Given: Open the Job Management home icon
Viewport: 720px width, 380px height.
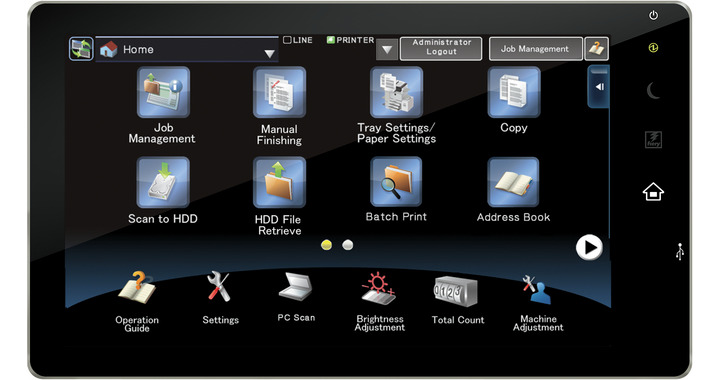Looking at the screenshot, I should point(163,92).
